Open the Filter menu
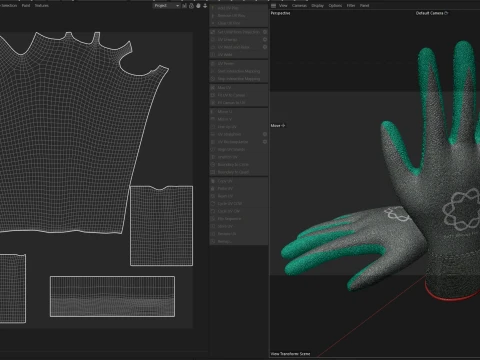 click(351, 6)
